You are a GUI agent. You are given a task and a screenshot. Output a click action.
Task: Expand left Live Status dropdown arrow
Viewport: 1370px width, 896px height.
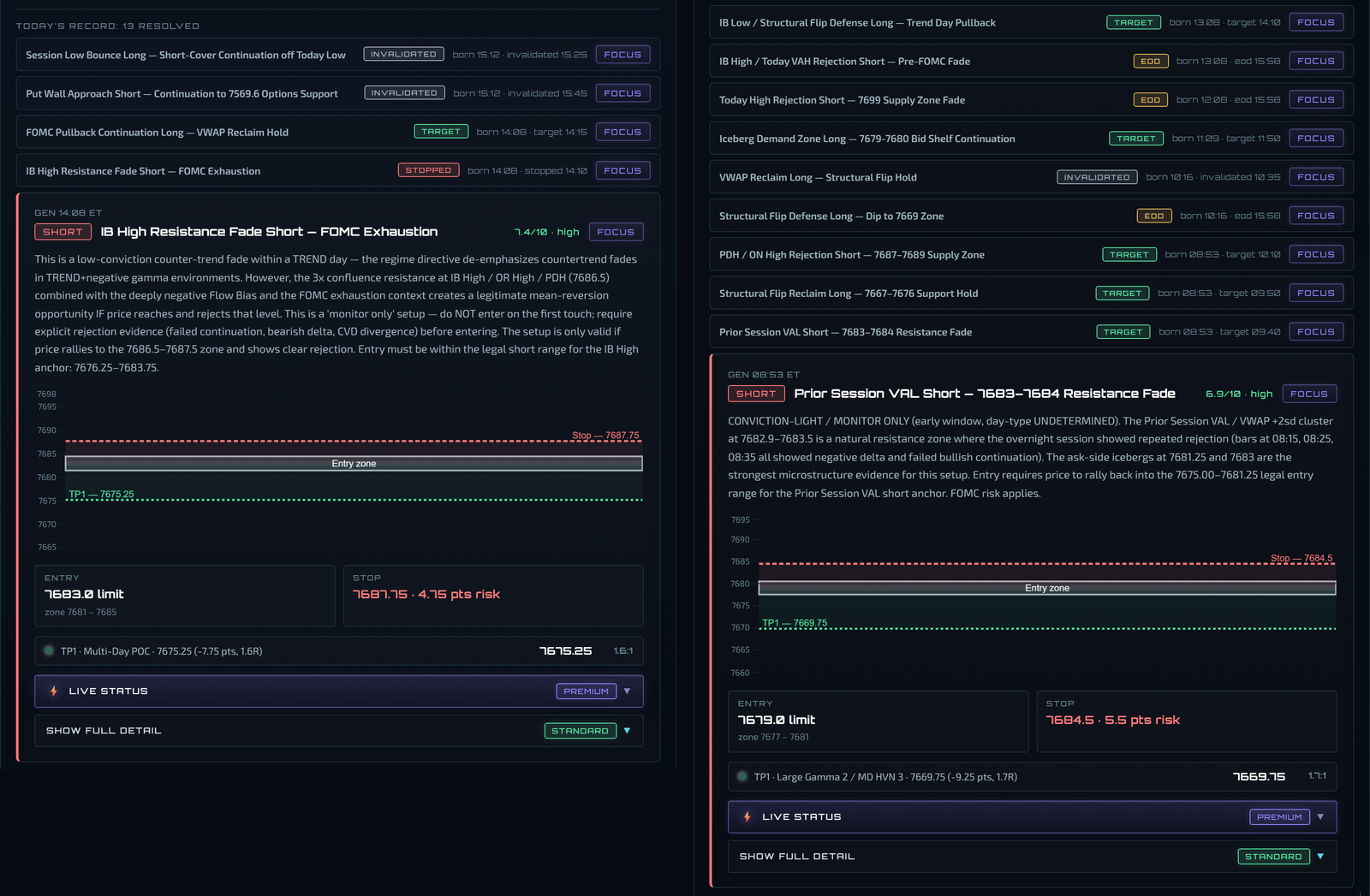tap(627, 691)
